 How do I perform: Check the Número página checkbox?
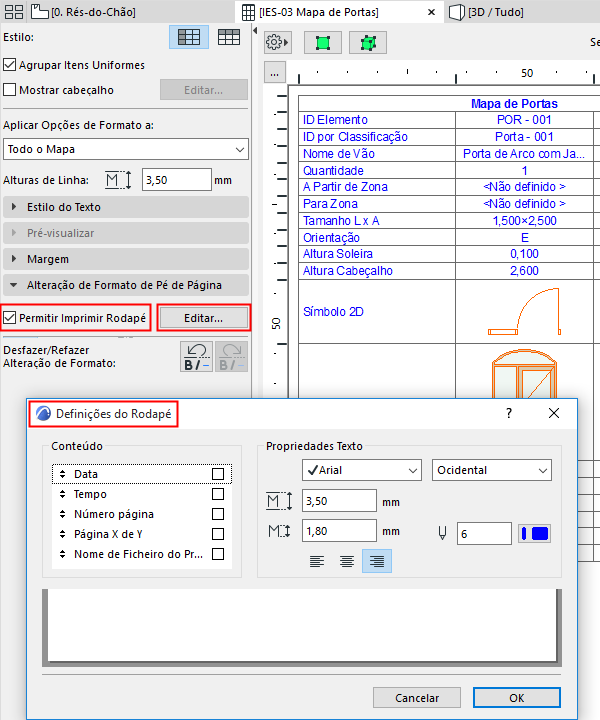tap(218, 514)
